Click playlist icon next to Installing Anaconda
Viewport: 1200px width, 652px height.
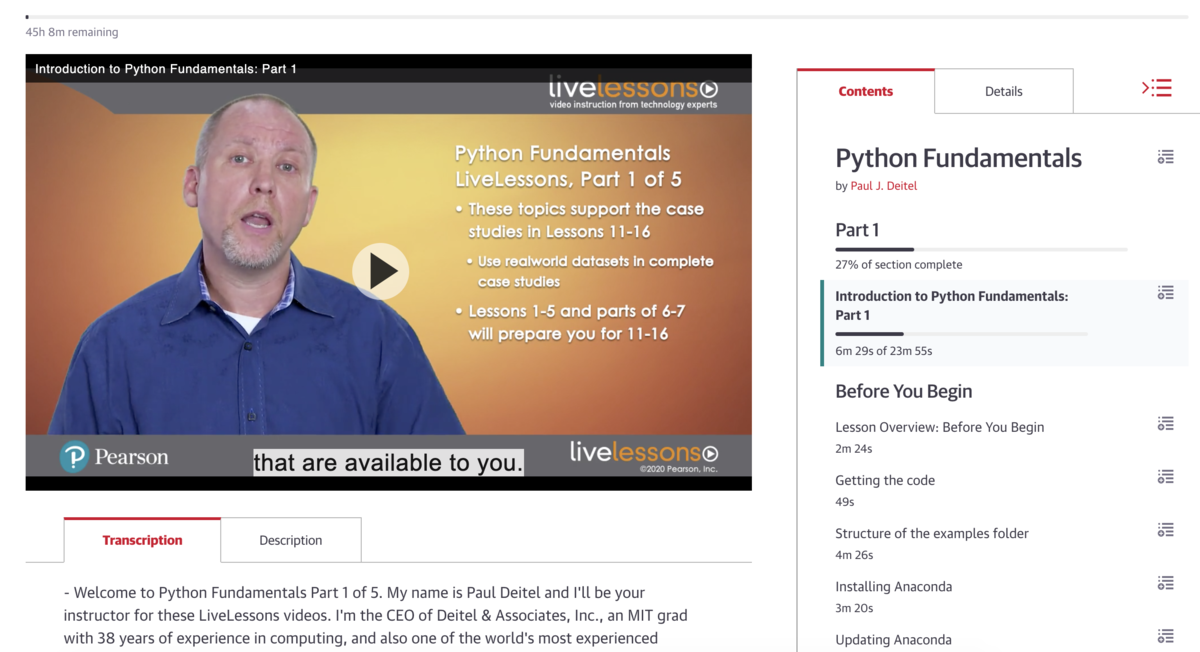[x=1165, y=583]
